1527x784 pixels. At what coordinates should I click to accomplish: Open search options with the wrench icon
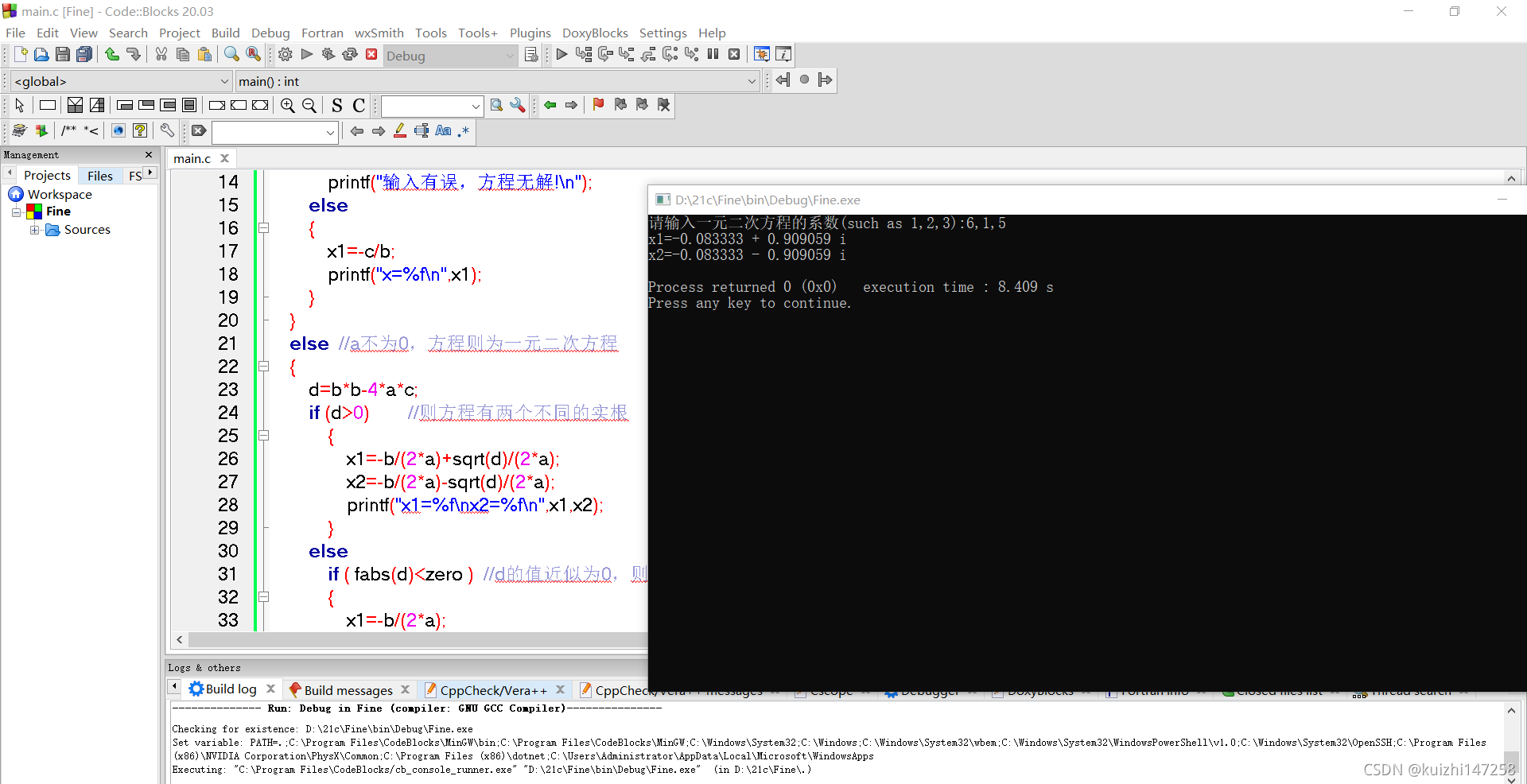click(518, 105)
